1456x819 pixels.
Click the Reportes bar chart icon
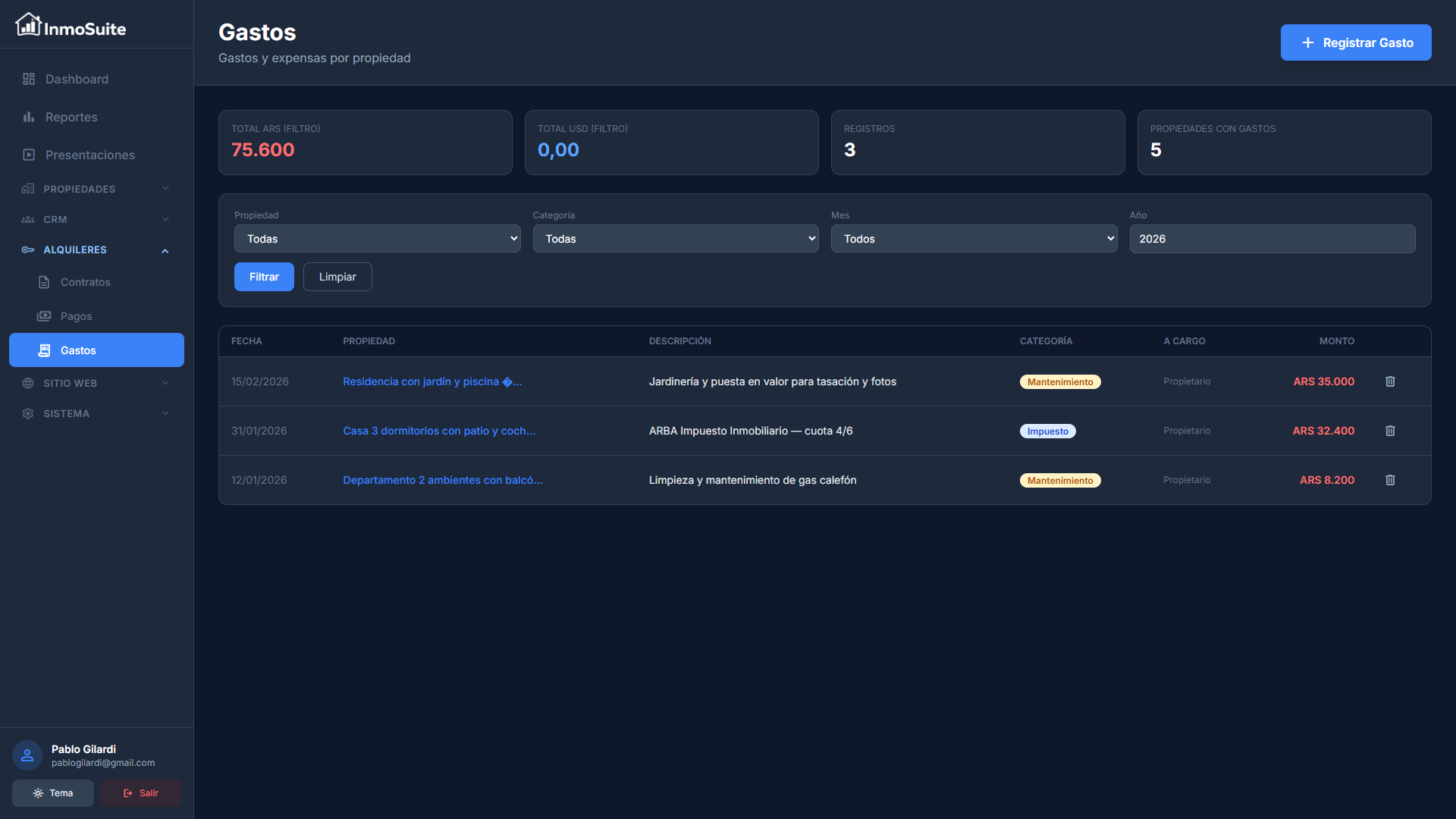point(29,117)
